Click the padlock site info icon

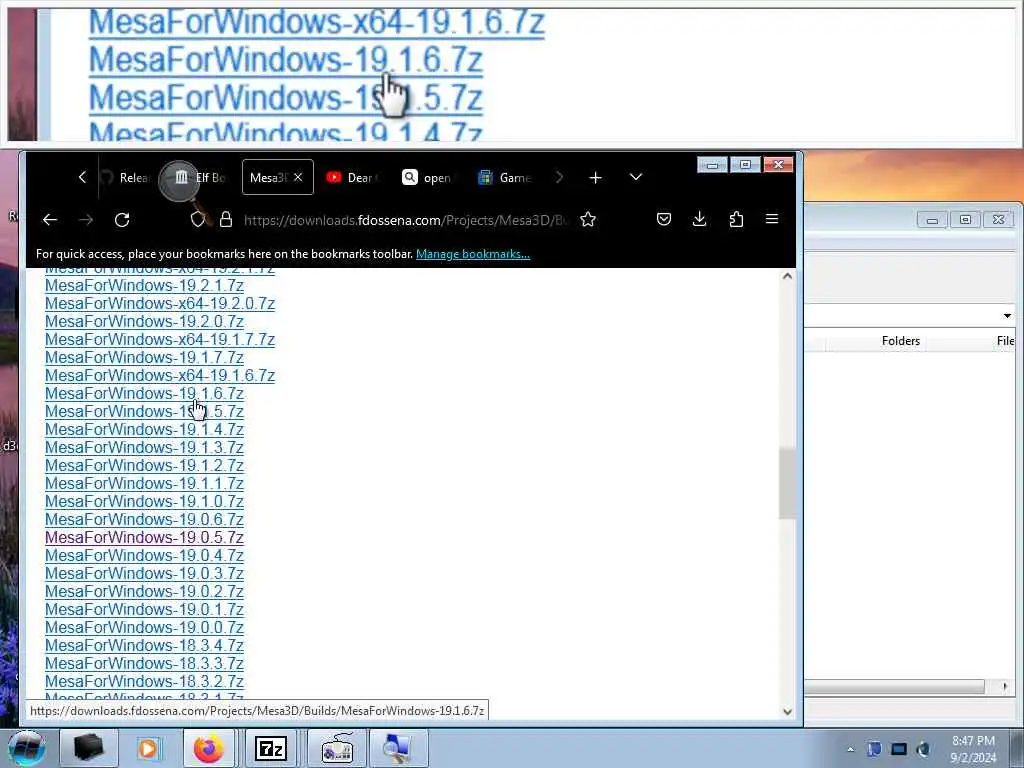pos(226,219)
